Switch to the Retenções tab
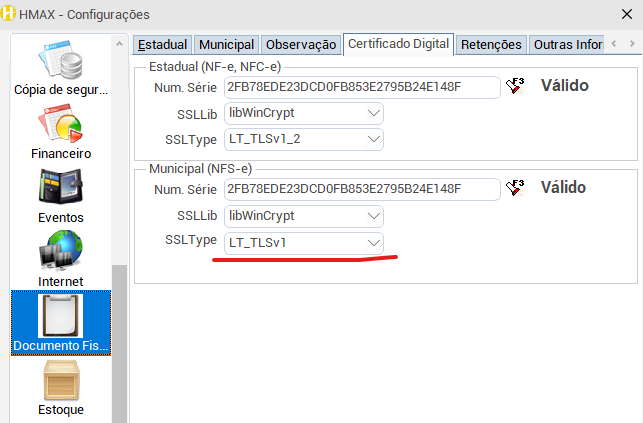643x423 pixels. tap(491, 45)
